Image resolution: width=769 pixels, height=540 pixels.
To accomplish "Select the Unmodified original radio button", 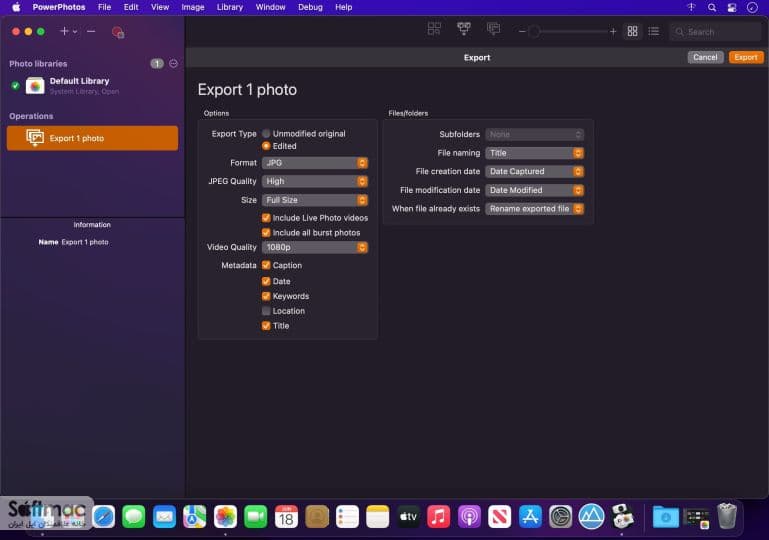I will click(x=266, y=133).
